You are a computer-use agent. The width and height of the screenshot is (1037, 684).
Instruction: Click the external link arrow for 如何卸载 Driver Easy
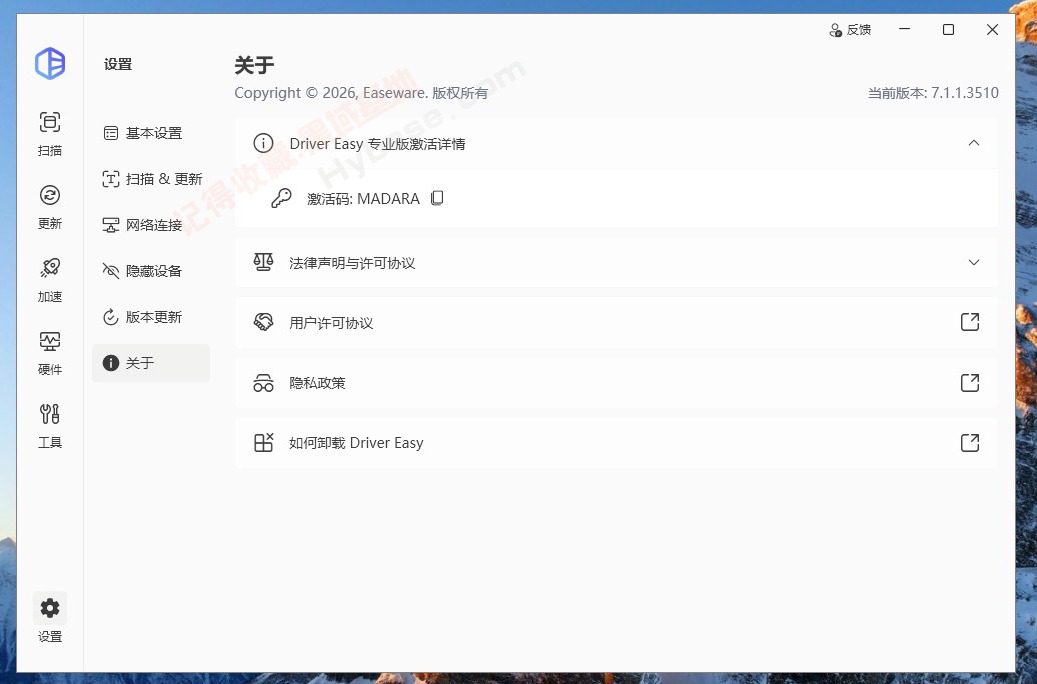tap(970, 442)
